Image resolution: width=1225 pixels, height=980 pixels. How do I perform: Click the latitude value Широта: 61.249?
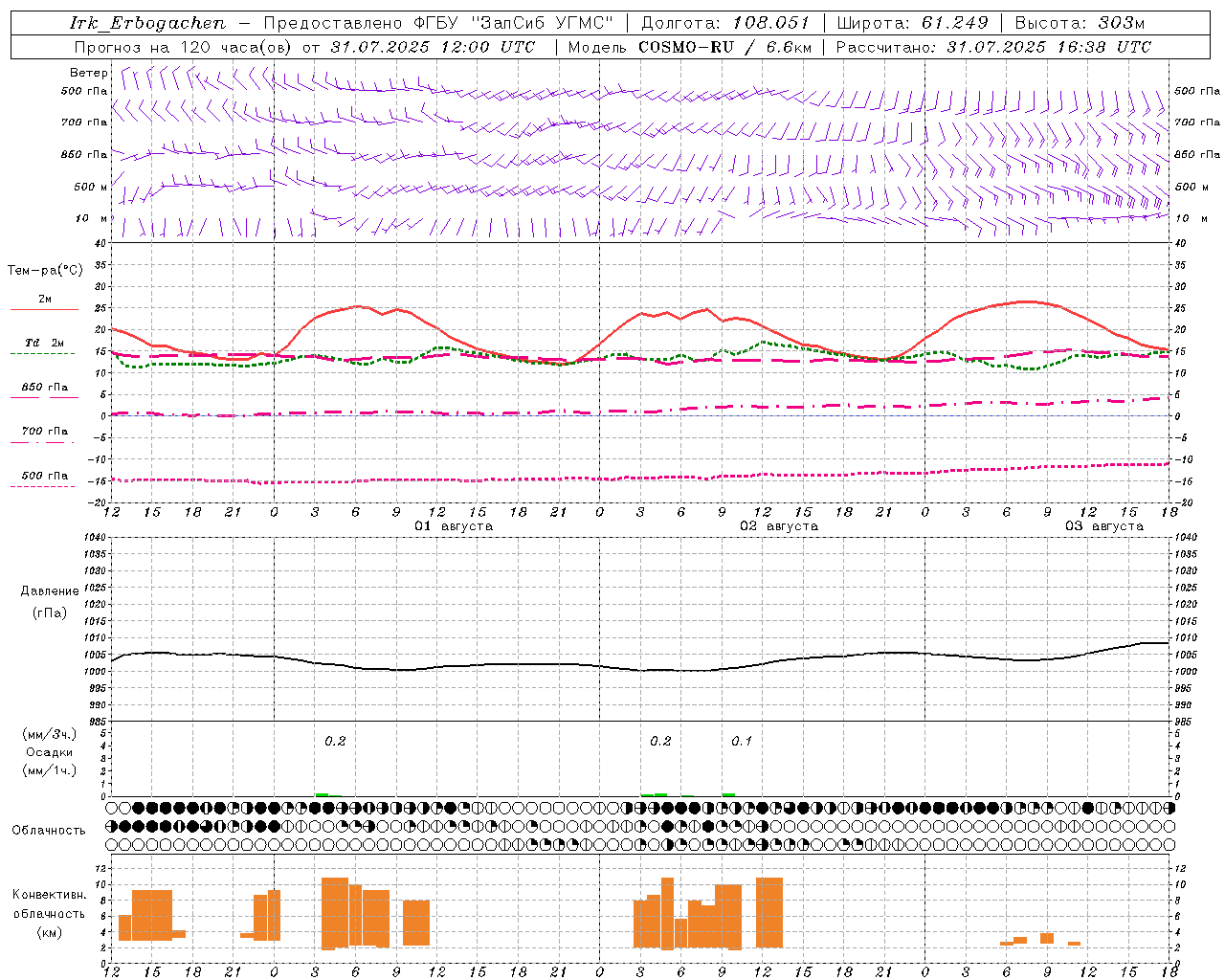(912, 23)
